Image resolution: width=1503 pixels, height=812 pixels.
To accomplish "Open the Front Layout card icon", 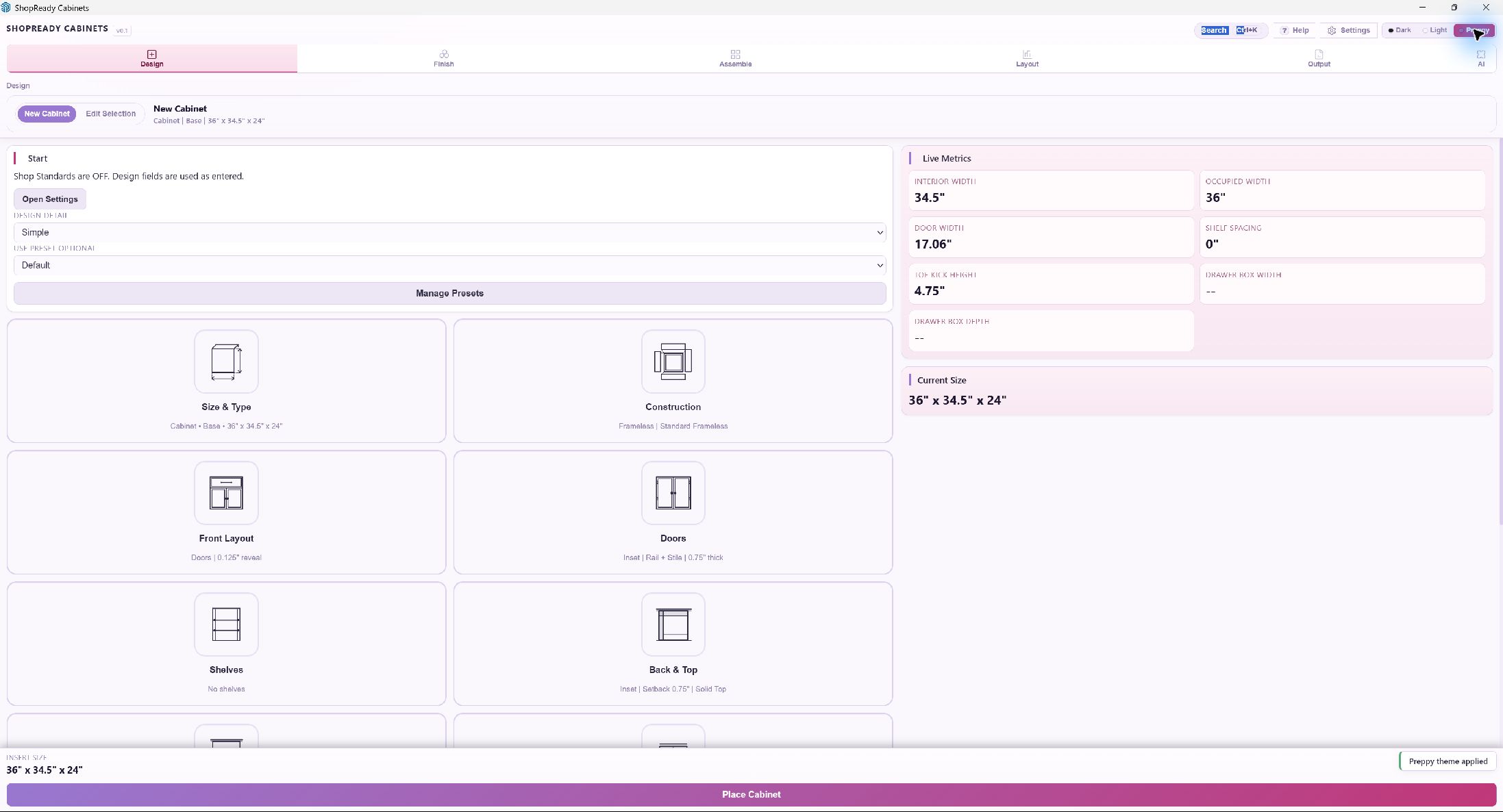I will (x=226, y=493).
